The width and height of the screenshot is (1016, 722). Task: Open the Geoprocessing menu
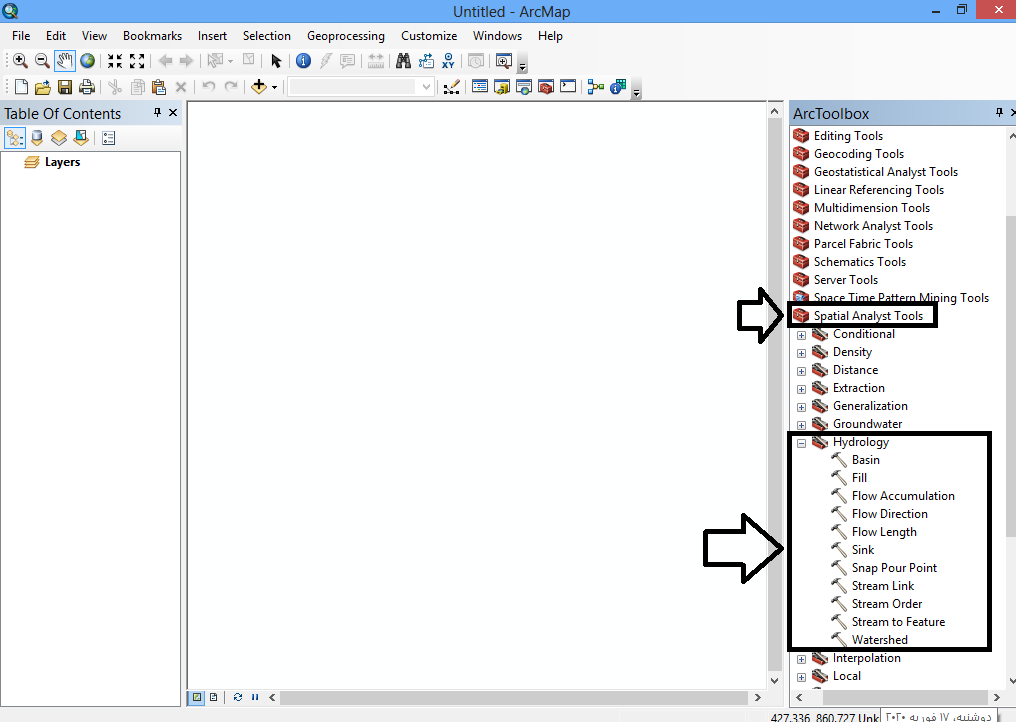pyautogui.click(x=345, y=36)
